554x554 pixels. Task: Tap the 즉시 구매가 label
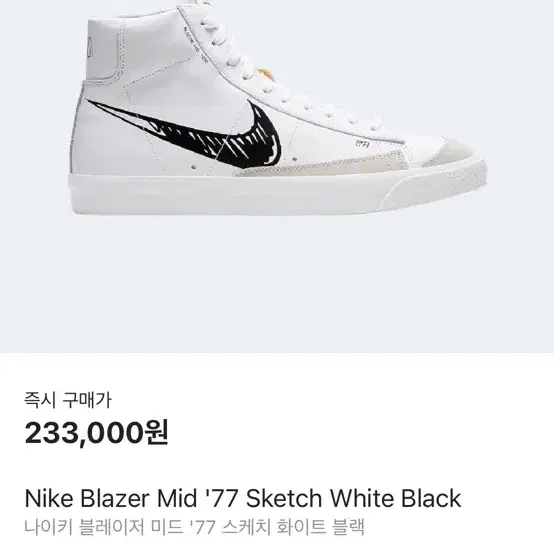tap(67, 400)
